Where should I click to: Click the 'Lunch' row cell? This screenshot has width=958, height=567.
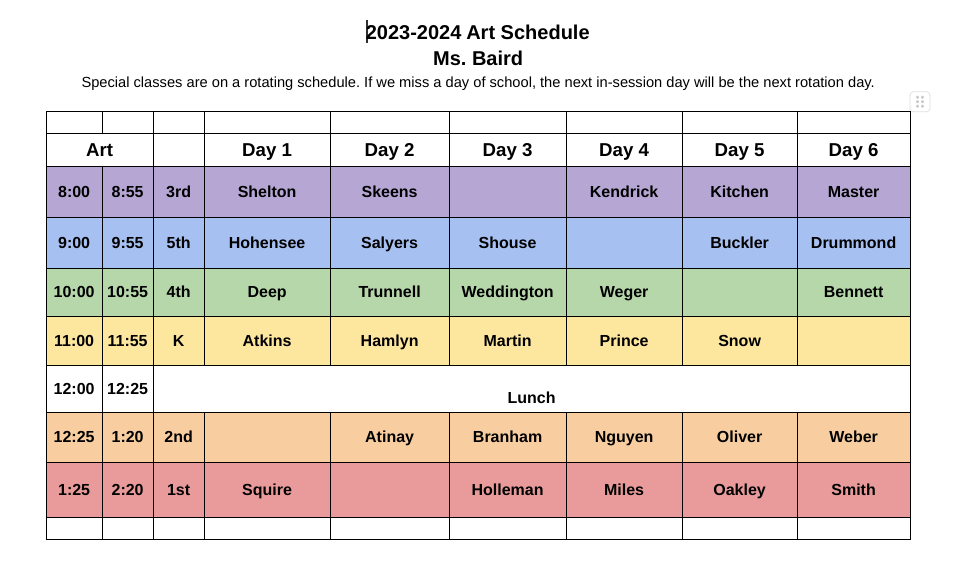click(x=531, y=397)
